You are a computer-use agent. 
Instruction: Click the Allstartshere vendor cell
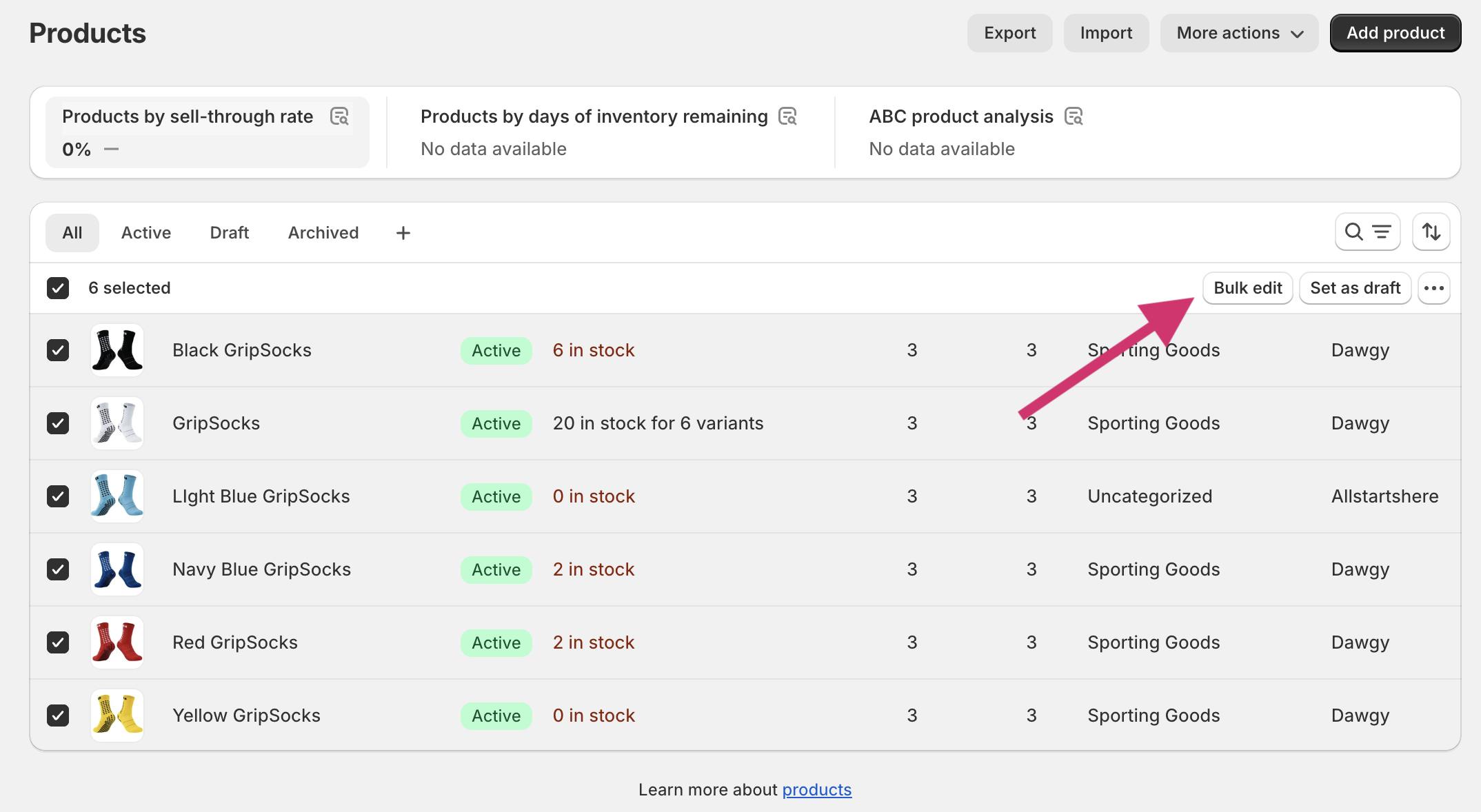click(1385, 496)
